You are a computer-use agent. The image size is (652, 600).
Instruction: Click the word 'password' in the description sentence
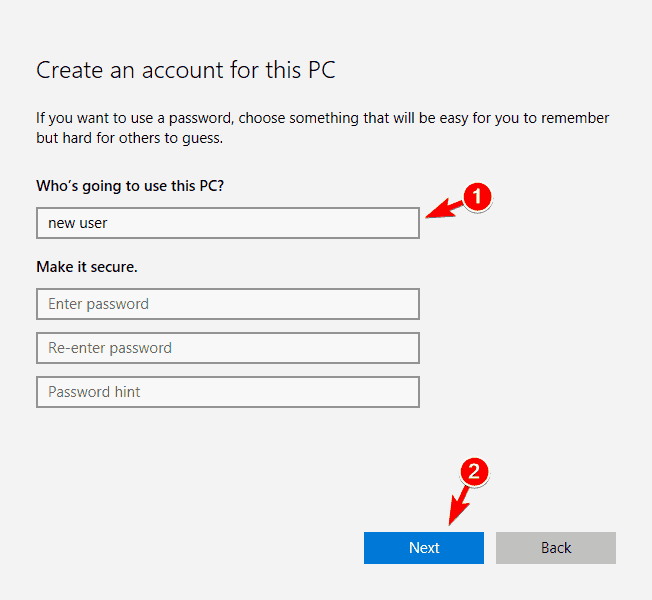[x=201, y=119]
